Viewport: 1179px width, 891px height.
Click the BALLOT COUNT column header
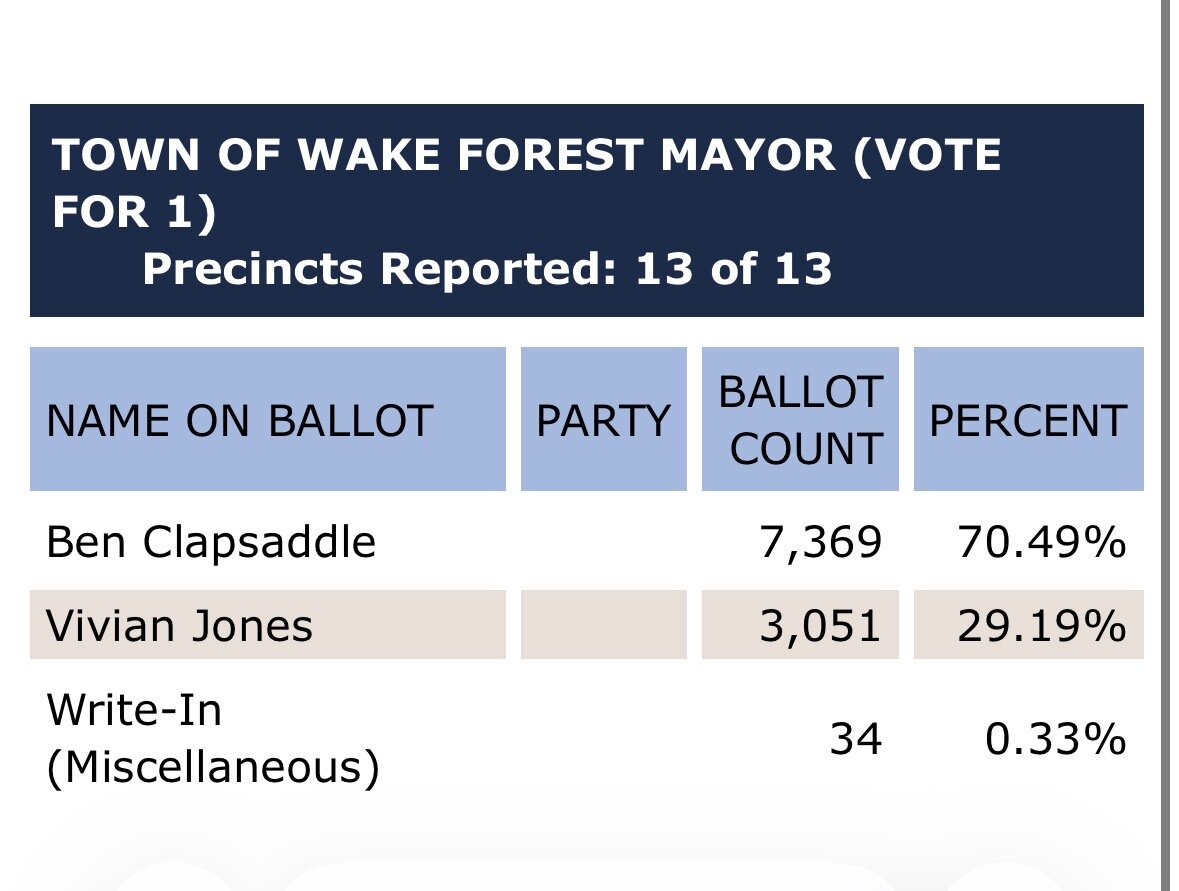coord(800,420)
